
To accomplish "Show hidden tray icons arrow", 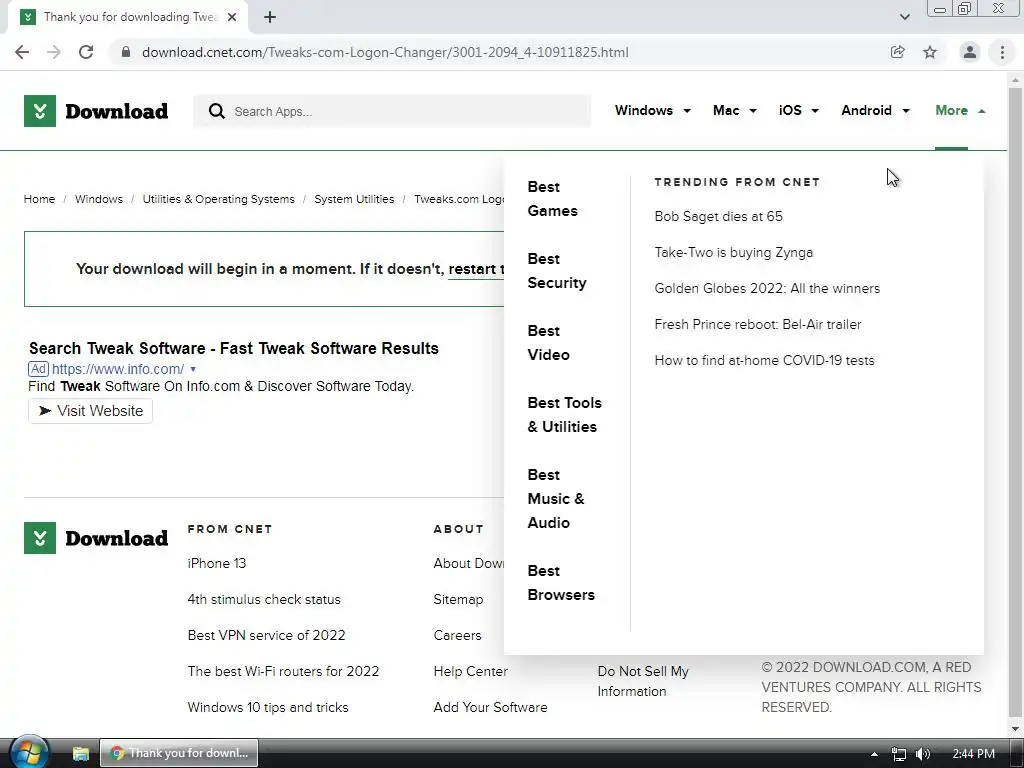I will click(874, 754).
